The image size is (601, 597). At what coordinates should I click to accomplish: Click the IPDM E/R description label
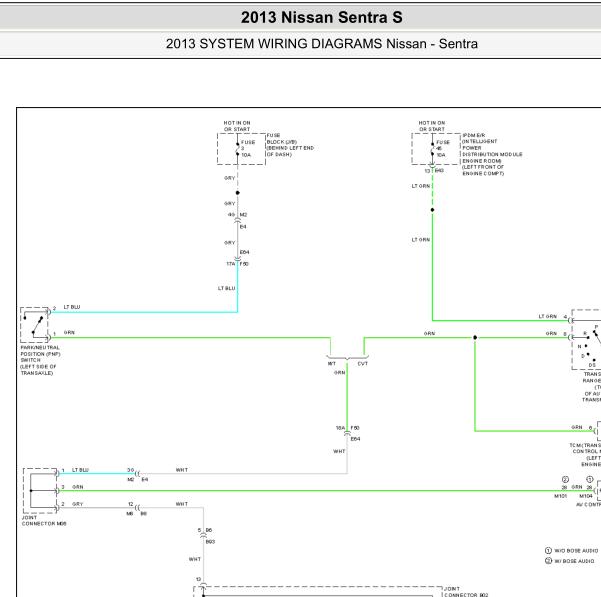coord(492,154)
